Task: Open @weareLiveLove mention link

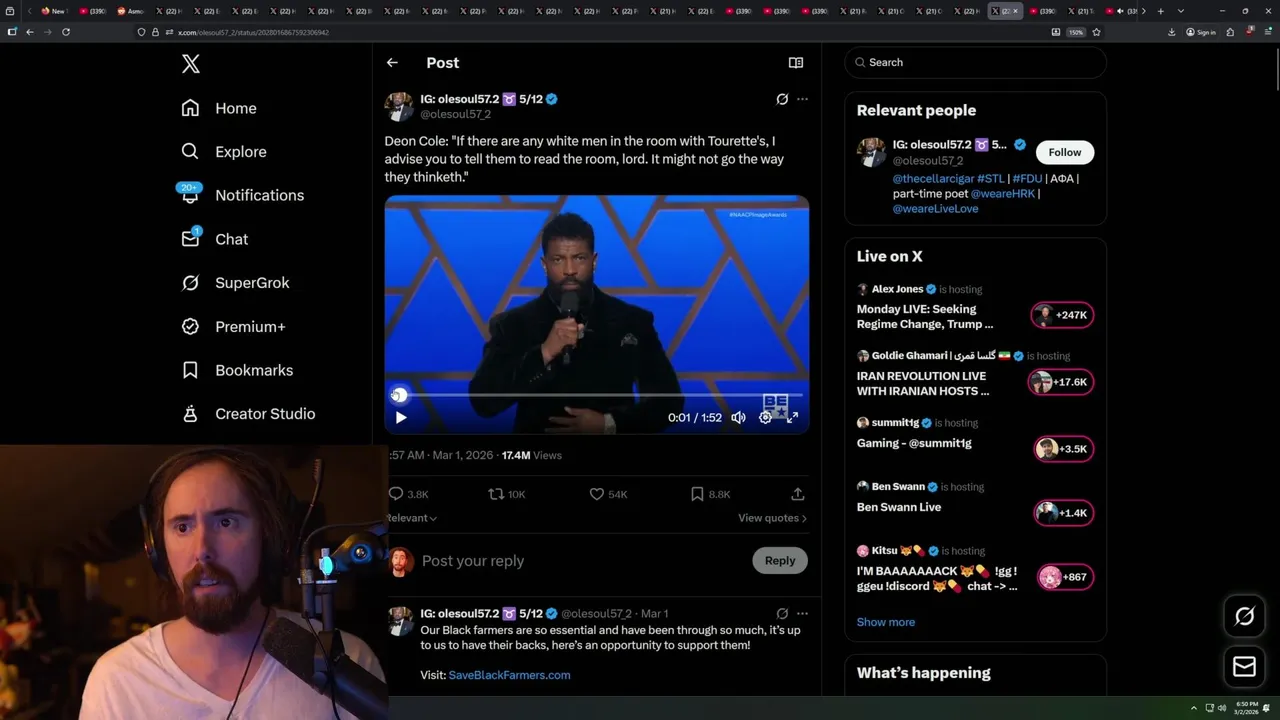Action: [x=935, y=209]
